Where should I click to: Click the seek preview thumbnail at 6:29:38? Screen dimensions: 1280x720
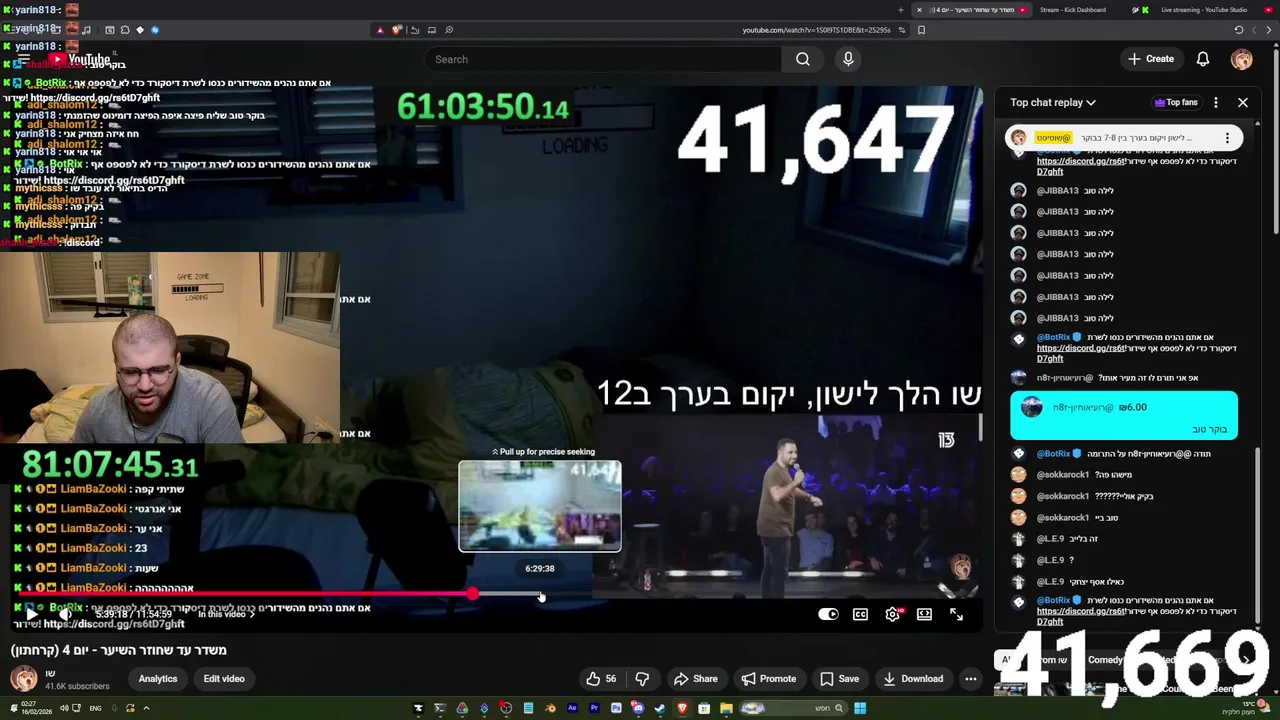pos(540,506)
